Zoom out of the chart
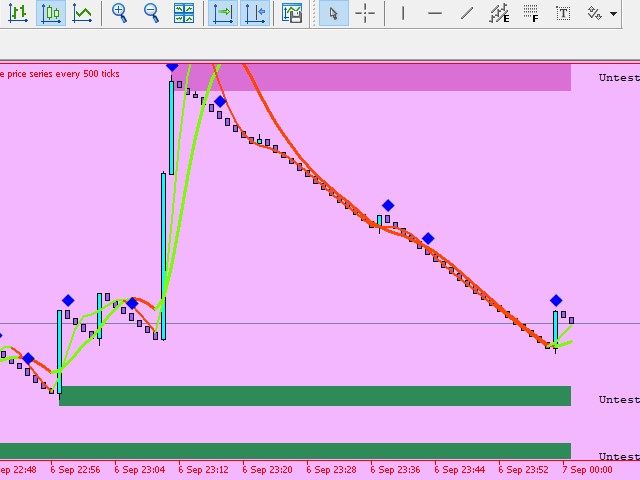The width and height of the screenshot is (640, 480). 151,13
